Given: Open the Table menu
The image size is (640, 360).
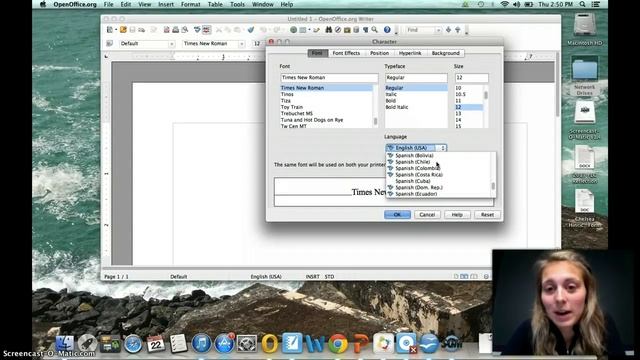Looking at the screenshot, I should tap(215, 4).
